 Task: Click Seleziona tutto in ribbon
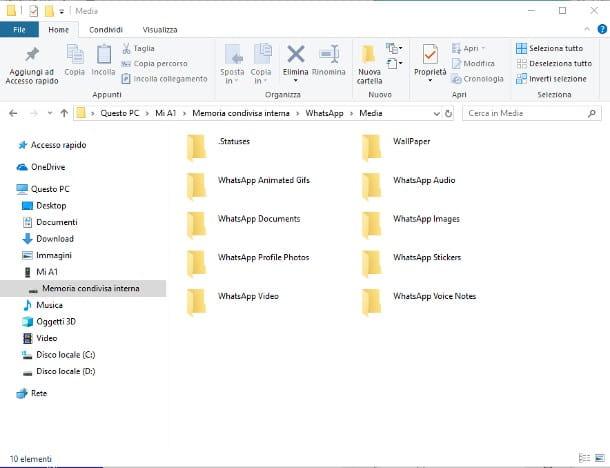click(550, 48)
